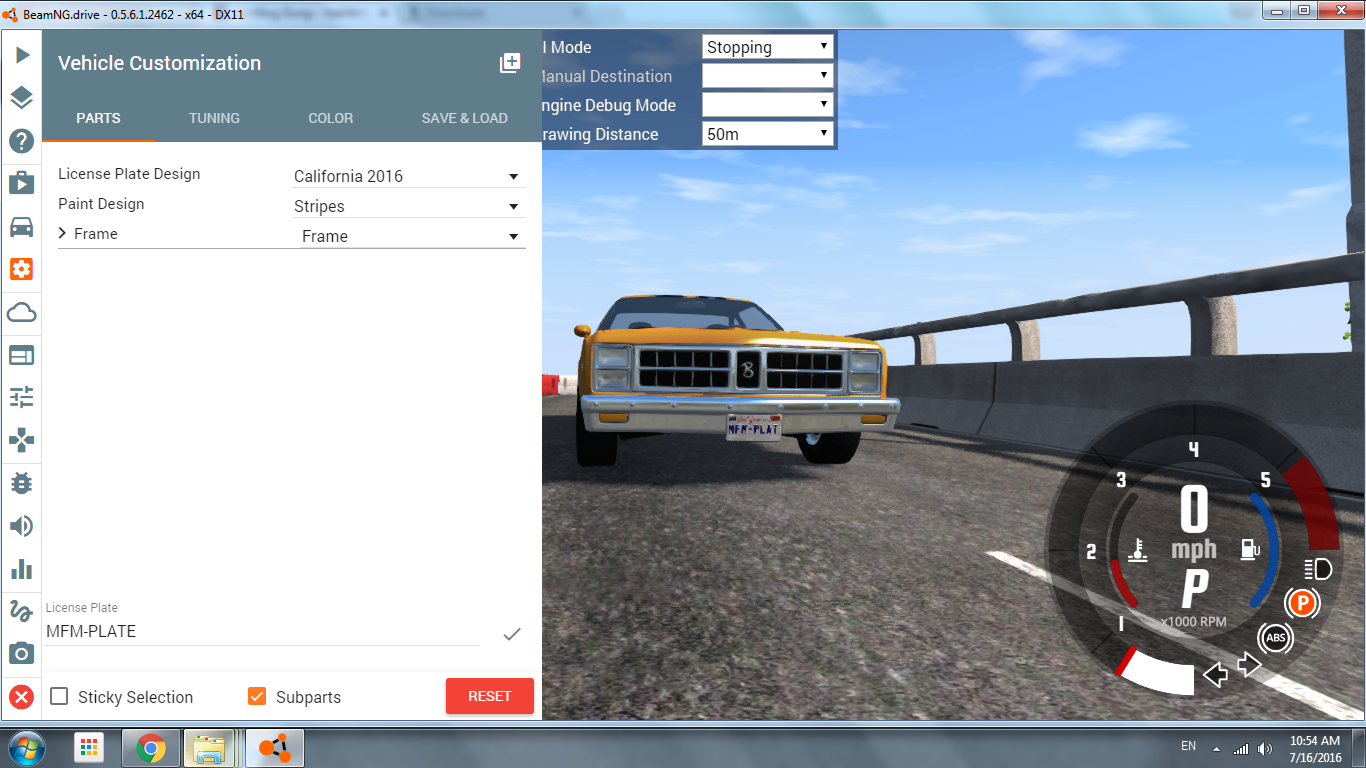Screen dimensions: 1366x768
Task: Open the Debug bug icon
Action: (22, 483)
